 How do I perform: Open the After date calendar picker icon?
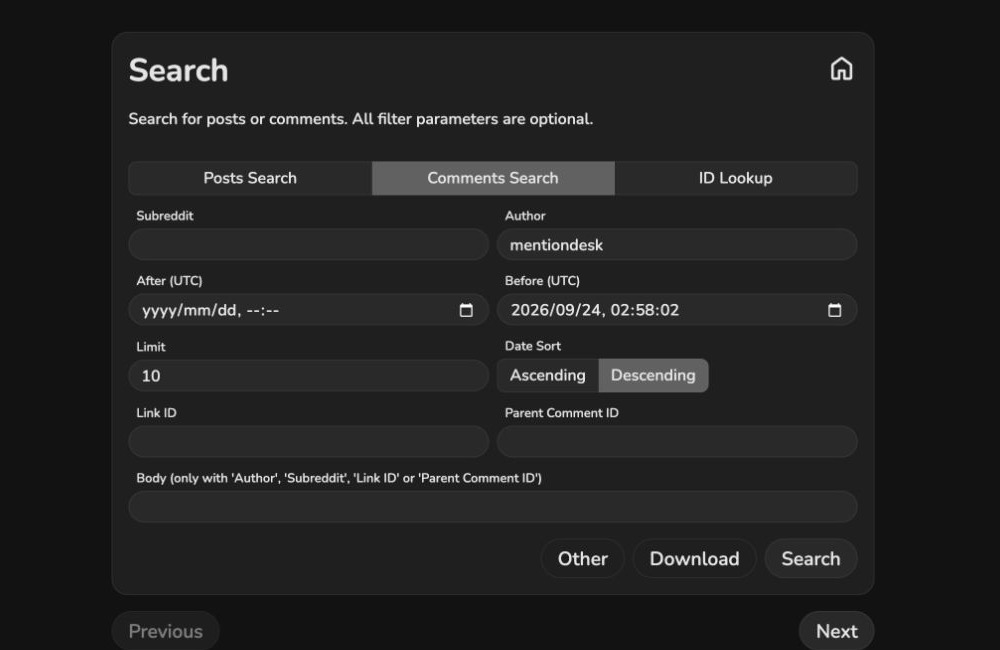pos(466,310)
